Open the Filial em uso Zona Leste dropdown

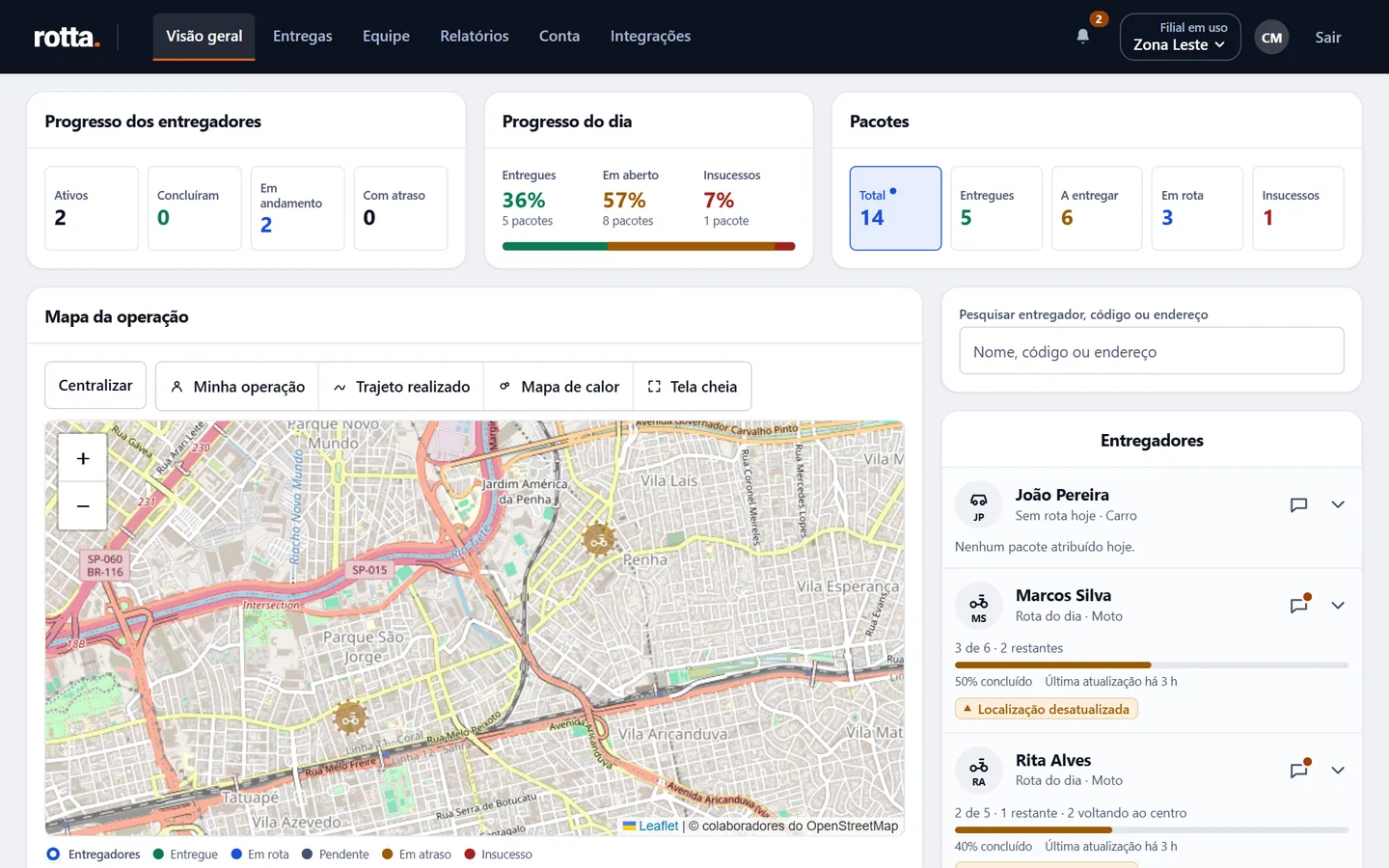coord(1180,37)
